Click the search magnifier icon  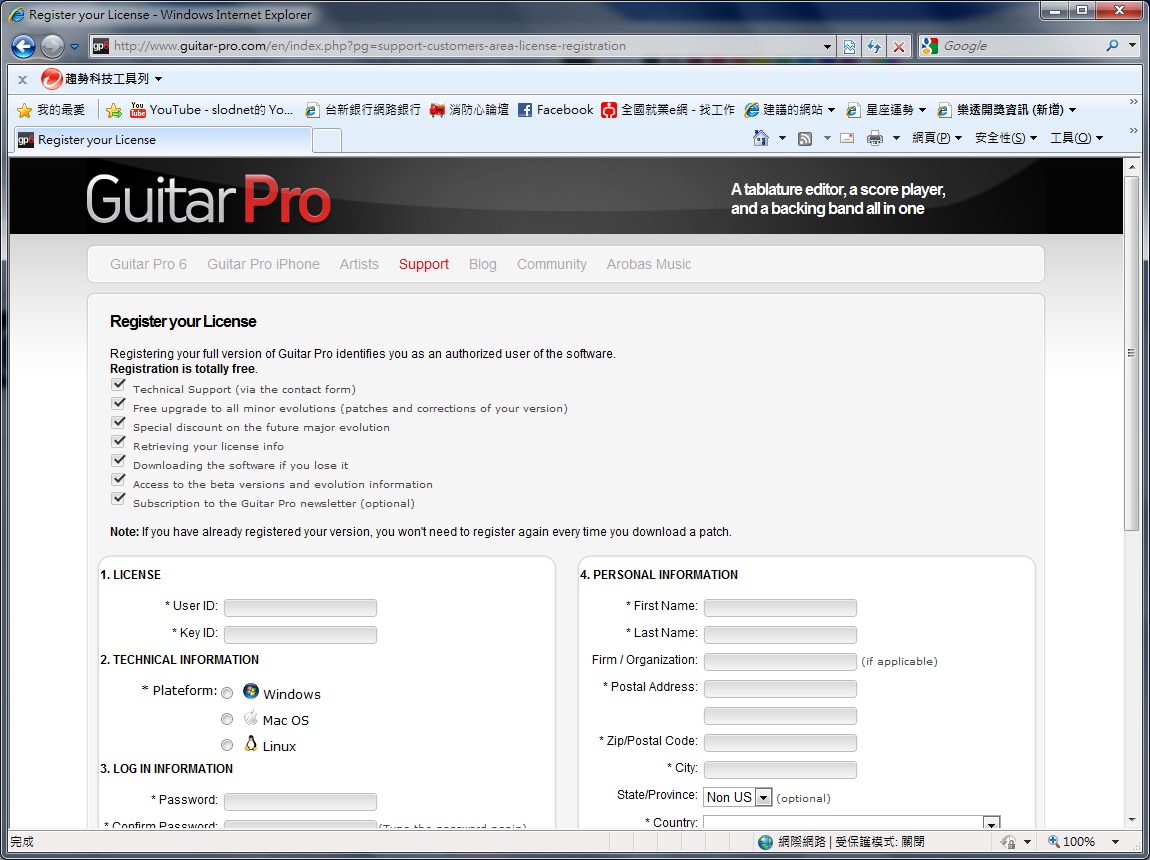[1113, 45]
